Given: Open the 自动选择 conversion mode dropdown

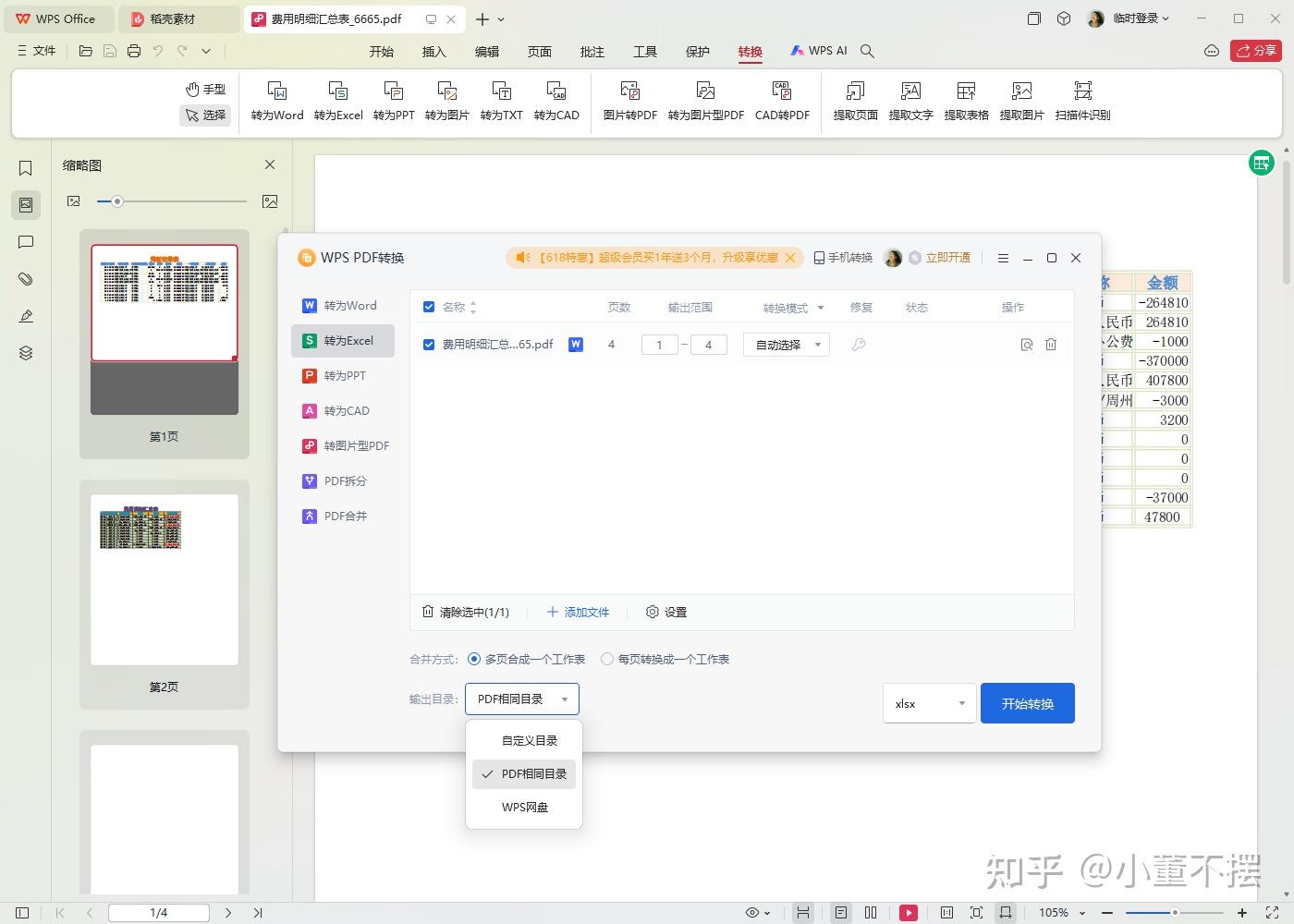Looking at the screenshot, I should coord(787,345).
